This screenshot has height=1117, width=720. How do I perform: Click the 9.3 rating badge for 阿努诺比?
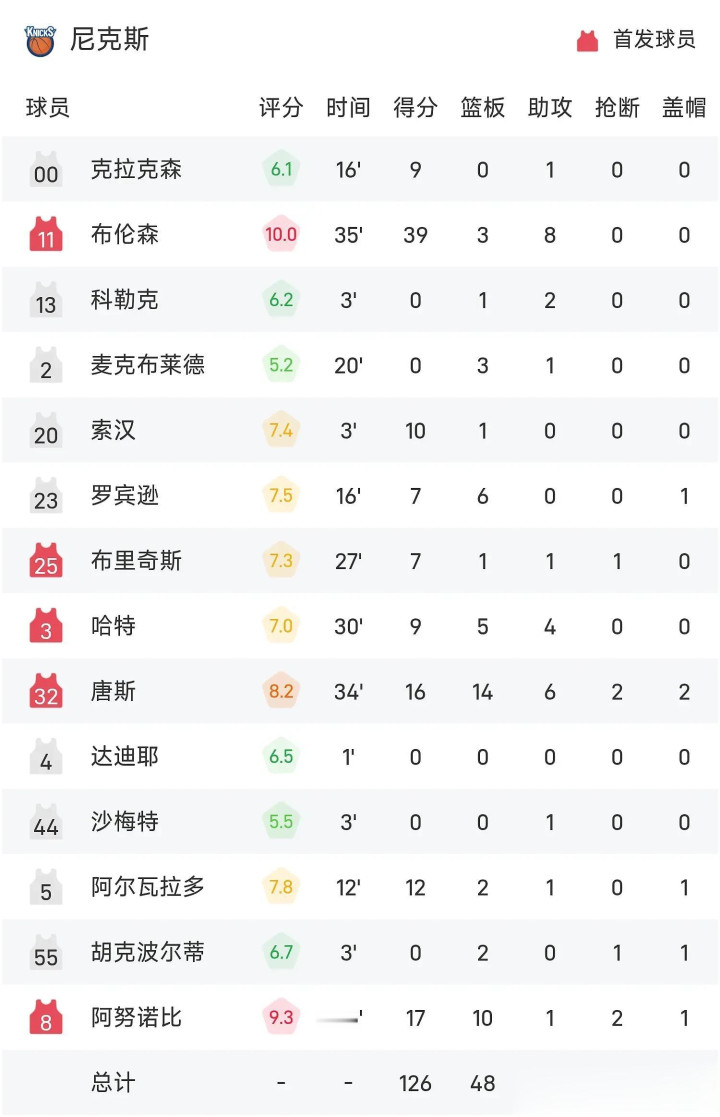(x=281, y=1018)
